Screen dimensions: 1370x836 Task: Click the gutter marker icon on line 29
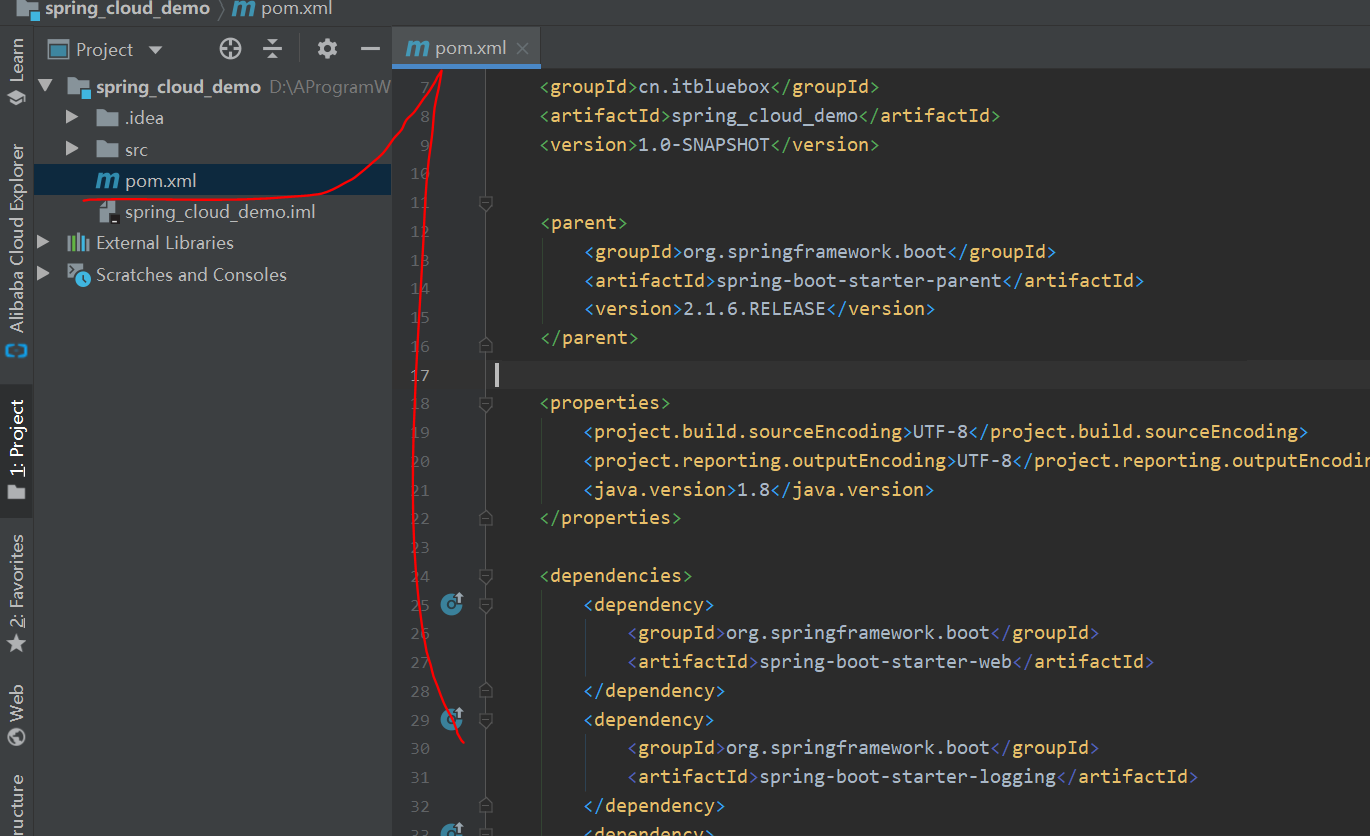[x=453, y=718]
